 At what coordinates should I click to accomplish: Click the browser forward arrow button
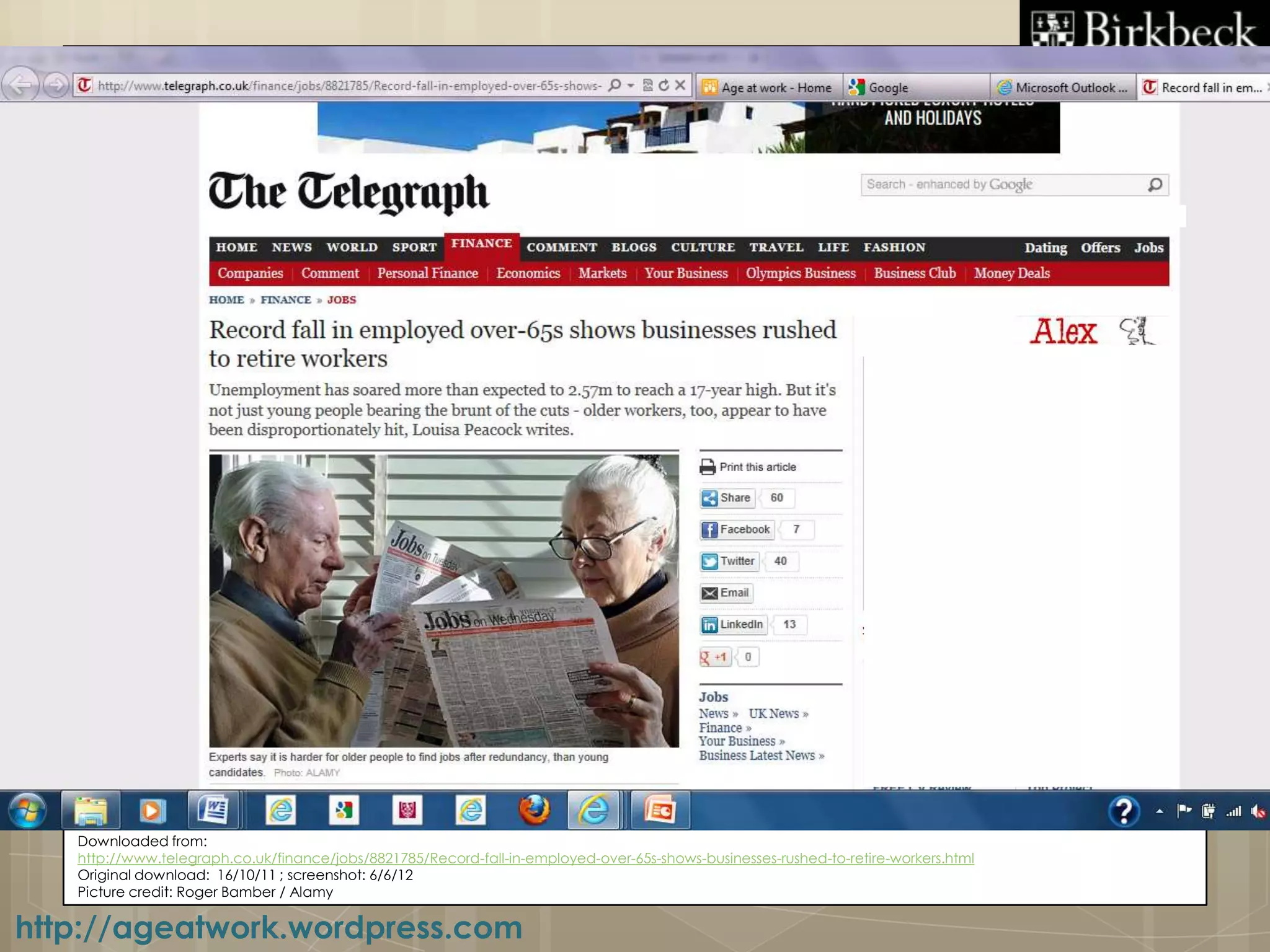point(56,84)
